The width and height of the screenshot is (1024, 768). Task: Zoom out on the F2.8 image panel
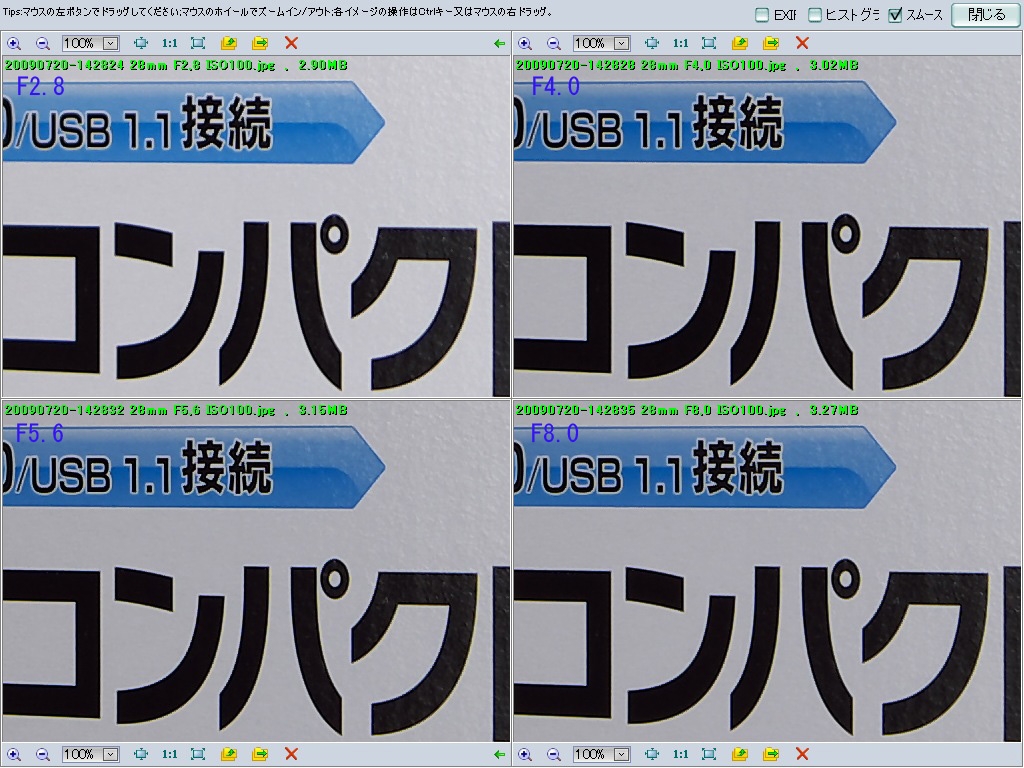coord(42,43)
